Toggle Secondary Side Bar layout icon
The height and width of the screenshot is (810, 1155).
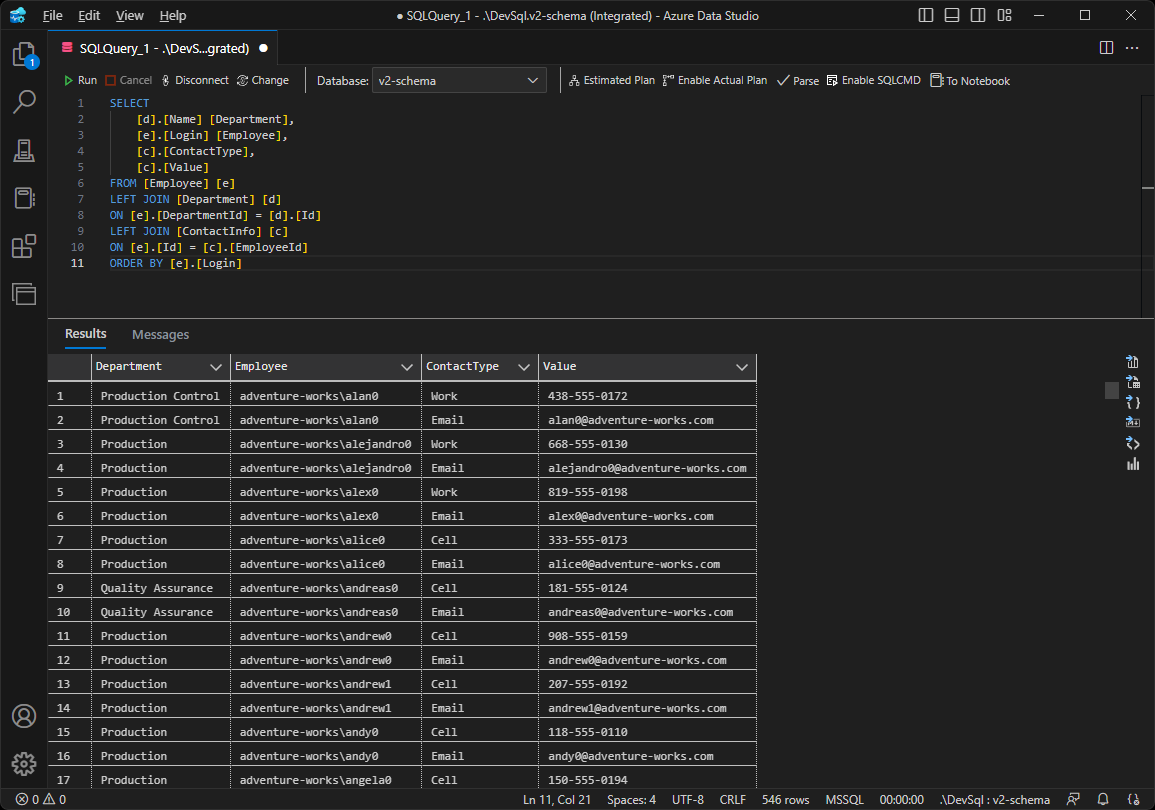978,15
